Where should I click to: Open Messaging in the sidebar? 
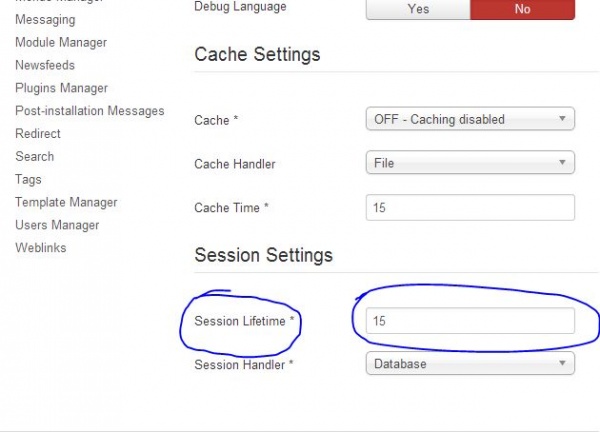[45, 20]
